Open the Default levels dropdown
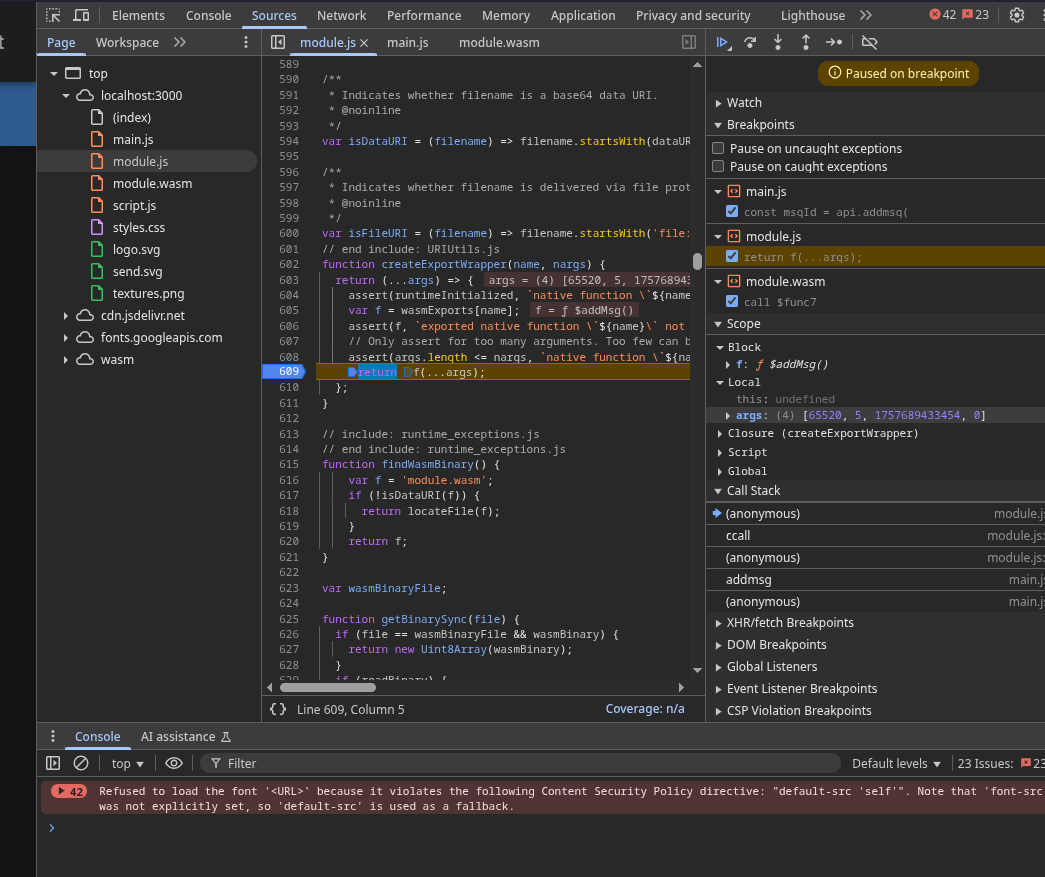The width and height of the screenshot is (1045, 877). (x=896, y=763)
